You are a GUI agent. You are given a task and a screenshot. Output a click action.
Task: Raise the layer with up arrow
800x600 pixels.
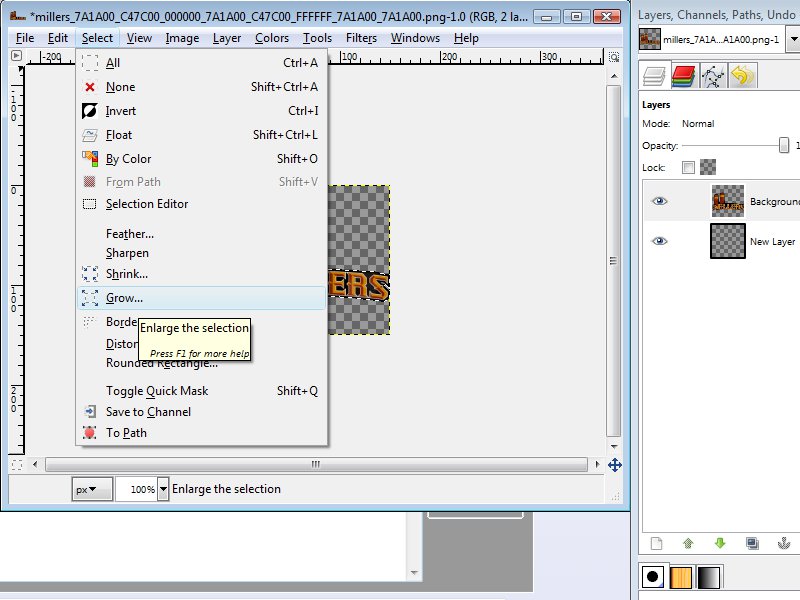point(688,544)
